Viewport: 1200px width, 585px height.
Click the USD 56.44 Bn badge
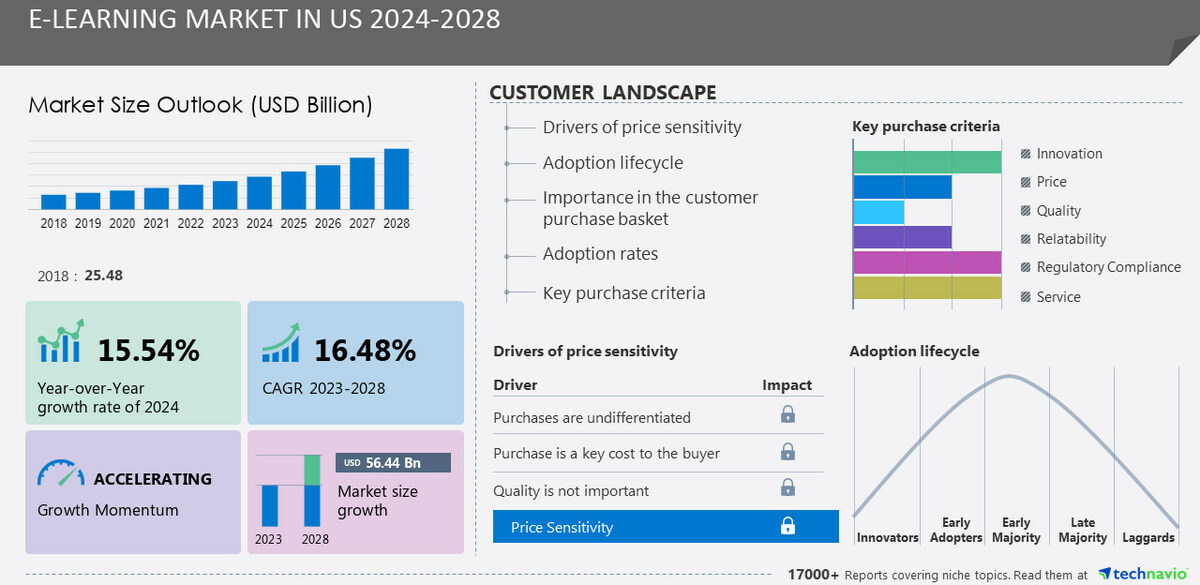392,462
